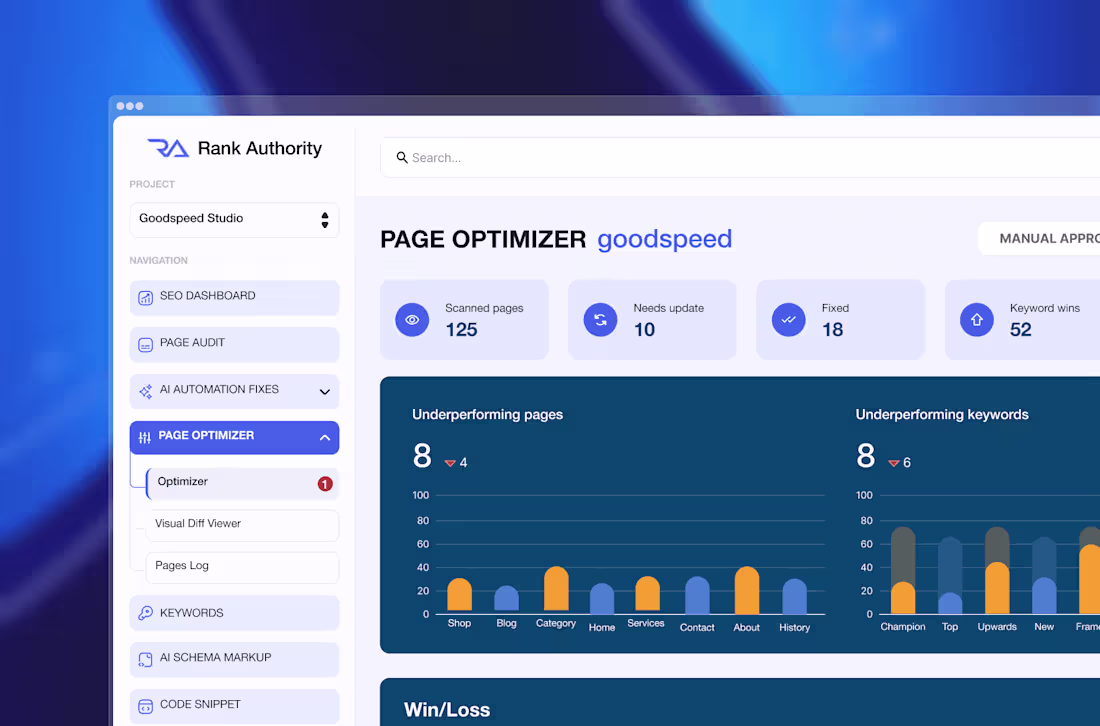Click the Blog bar in pages chart

coord(507,598)
